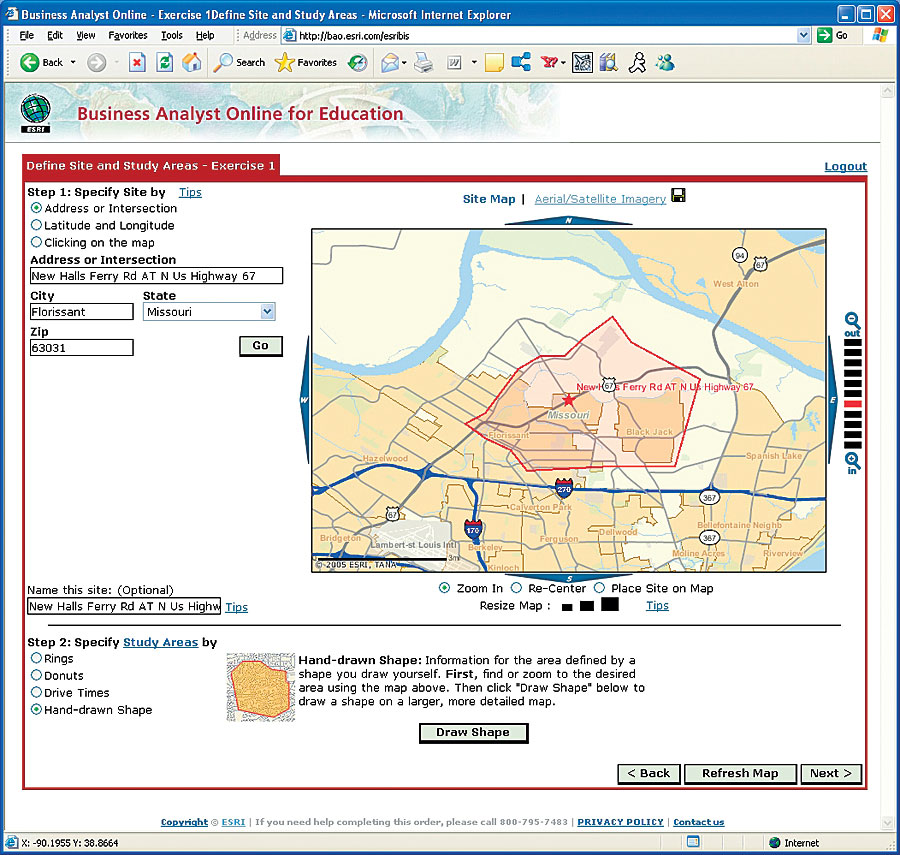900x855 pixels.
Task: Click the Research books icon
Action: tap(608, 62)
